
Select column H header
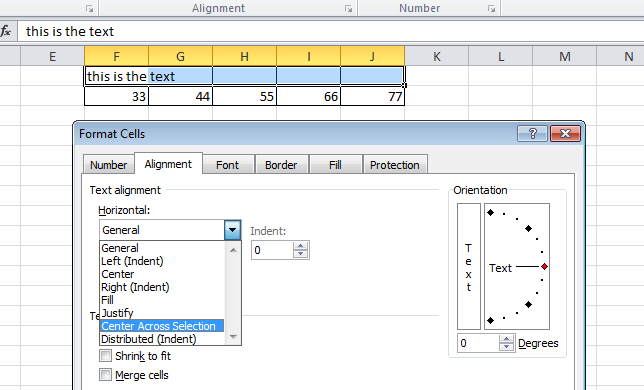(x=244, y=56)
